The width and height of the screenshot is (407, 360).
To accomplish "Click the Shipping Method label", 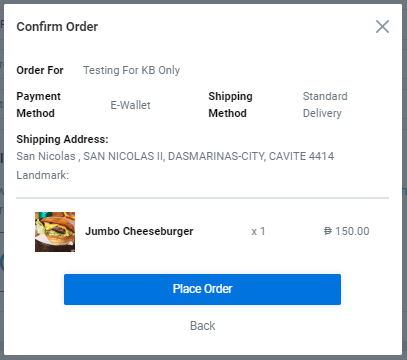I will 230,105.
